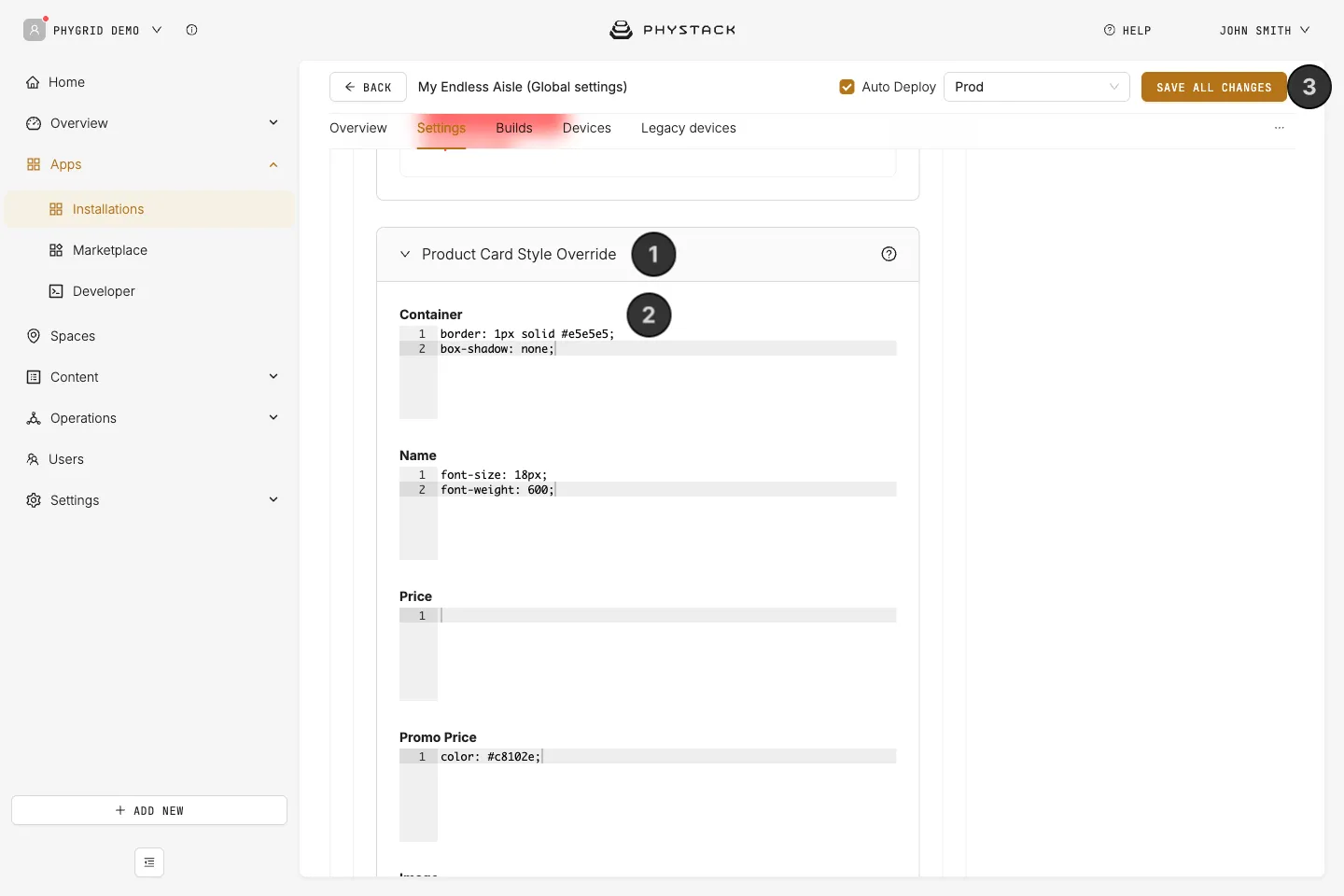Image resolution: width=1344 pixels, height=896 pixels.
Task: Click the Apps grid icon
Action: pyautogui.click(x=34, y=164)
